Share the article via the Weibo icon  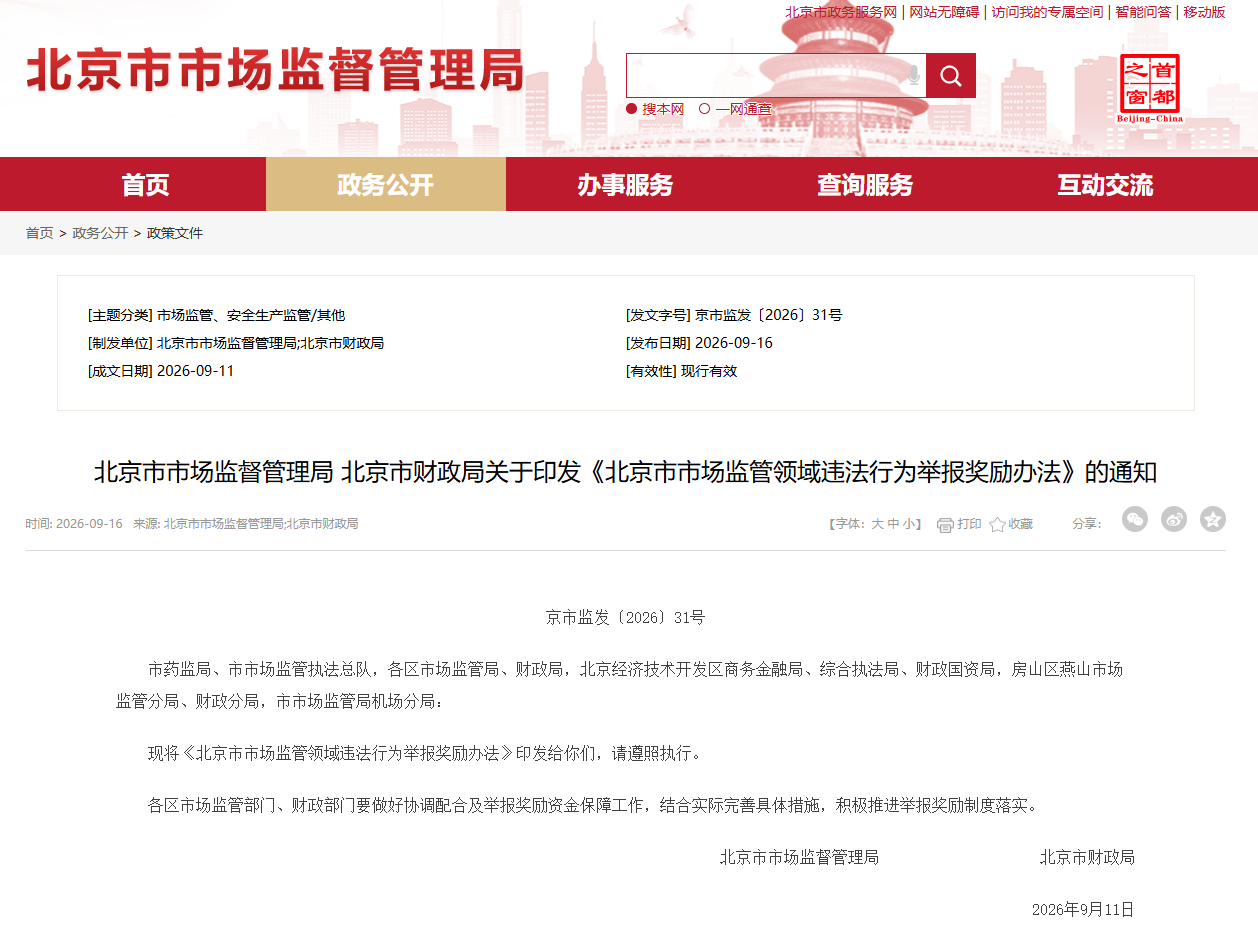(x=1174, y=519)
